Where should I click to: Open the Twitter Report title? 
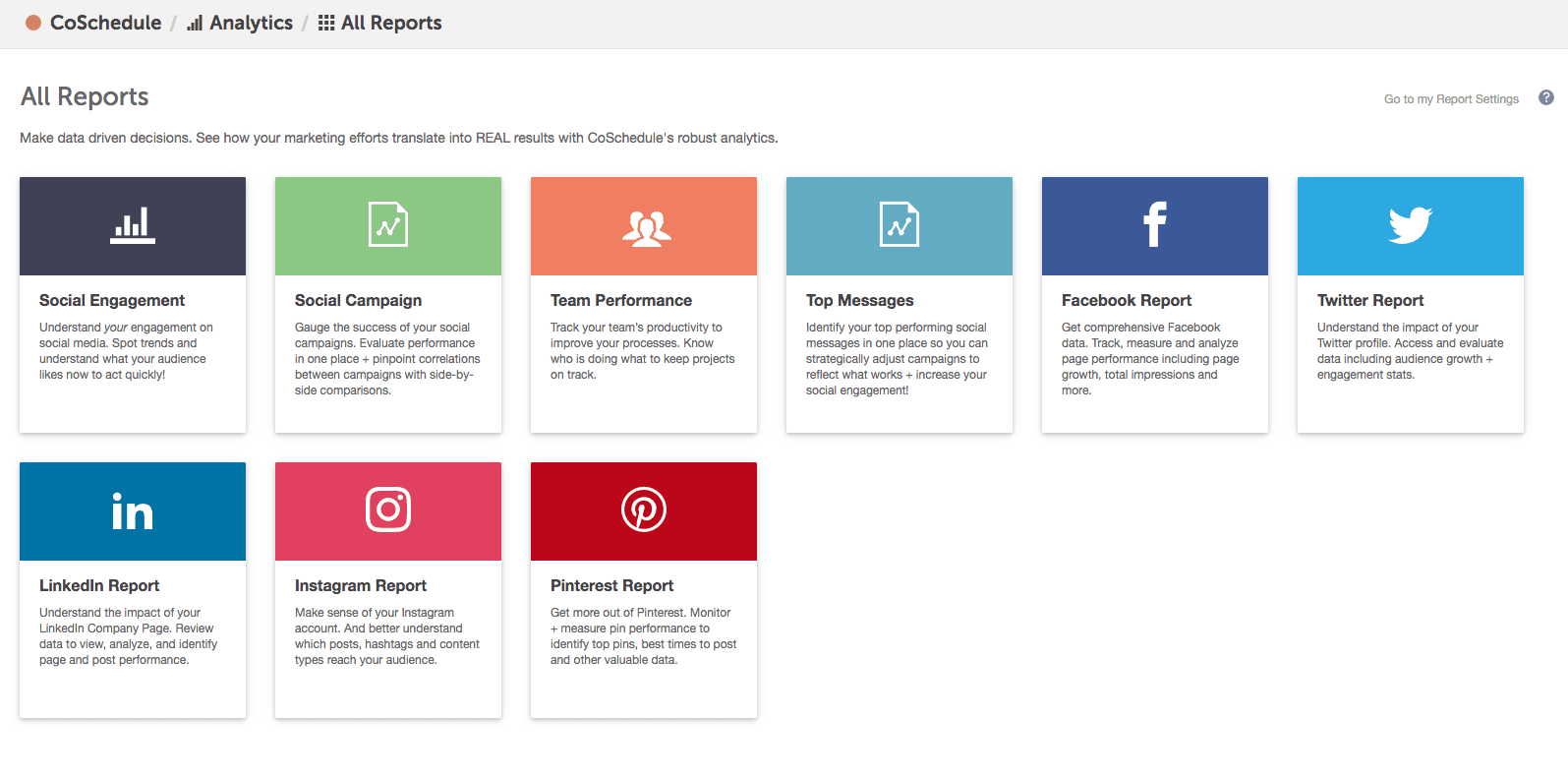tap(1370, 300)
